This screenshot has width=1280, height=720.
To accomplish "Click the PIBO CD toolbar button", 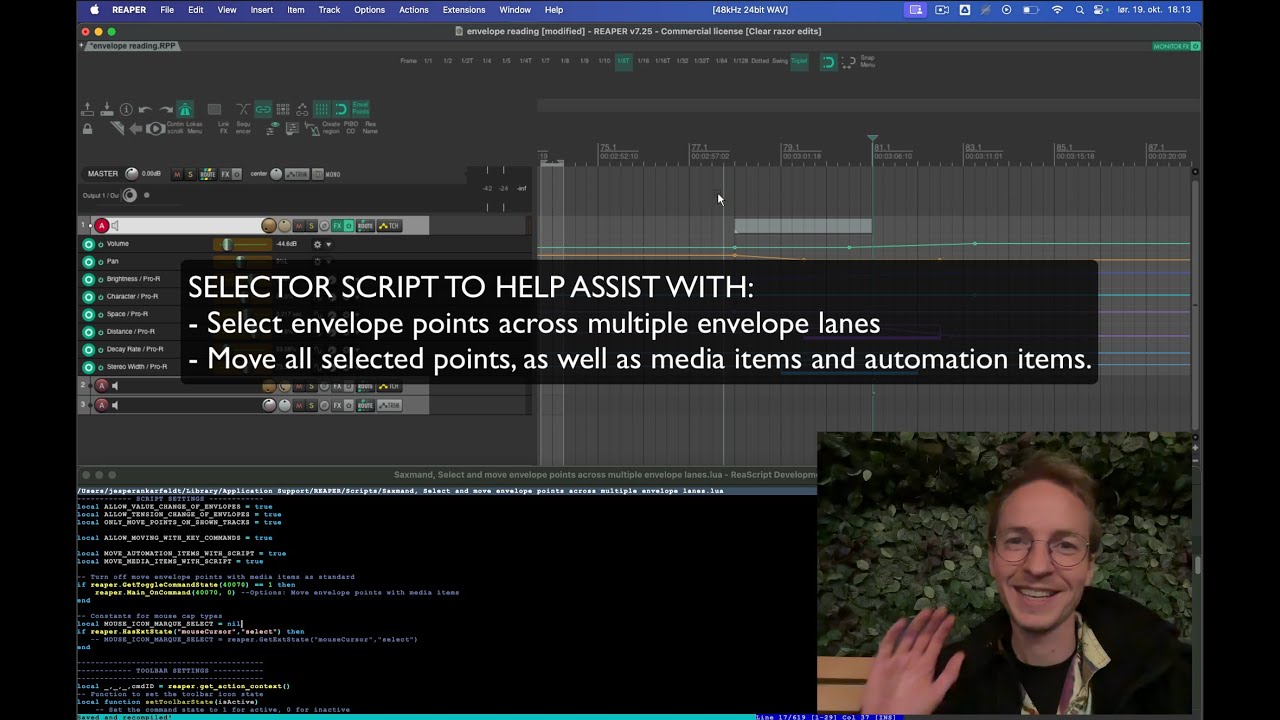I will (x=351, y=128).
